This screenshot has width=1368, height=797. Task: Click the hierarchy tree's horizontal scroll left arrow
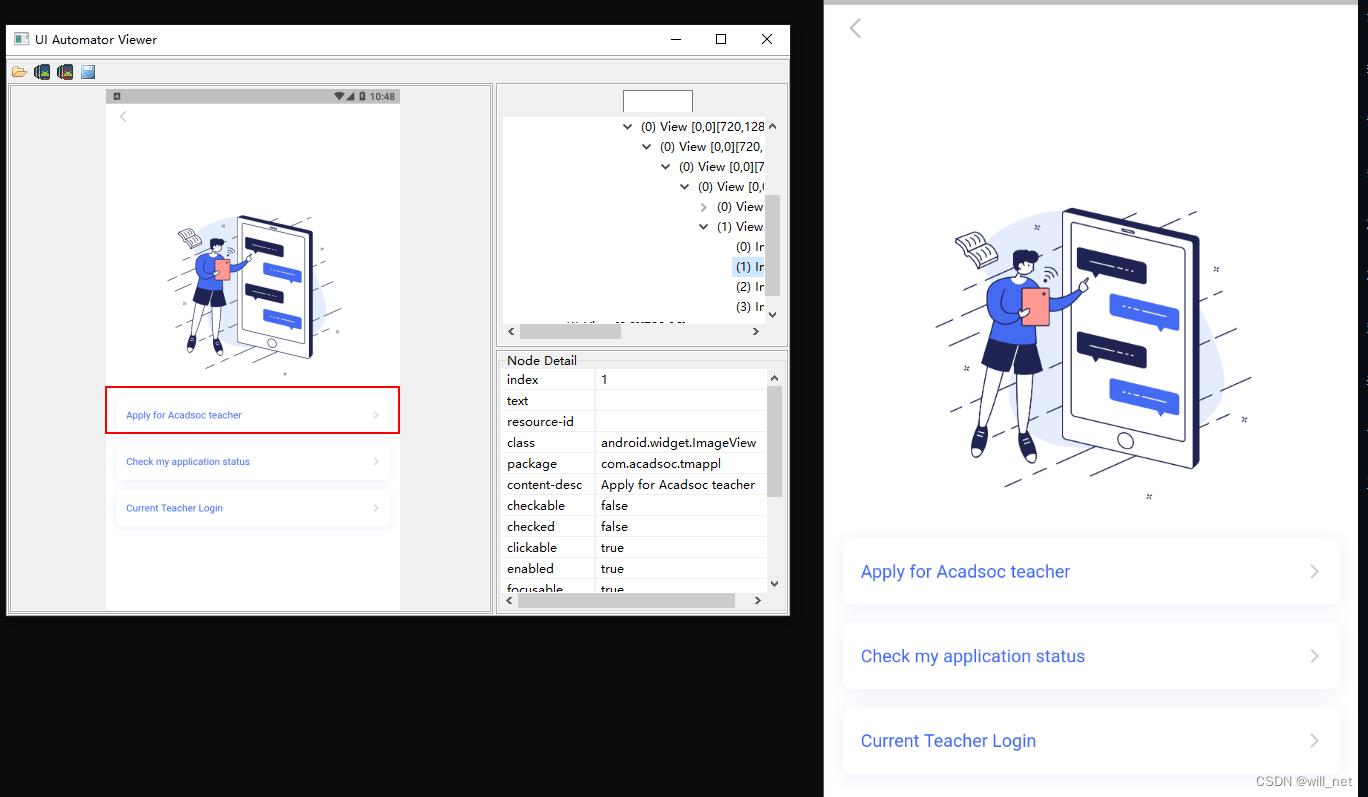tap(512, 331)
